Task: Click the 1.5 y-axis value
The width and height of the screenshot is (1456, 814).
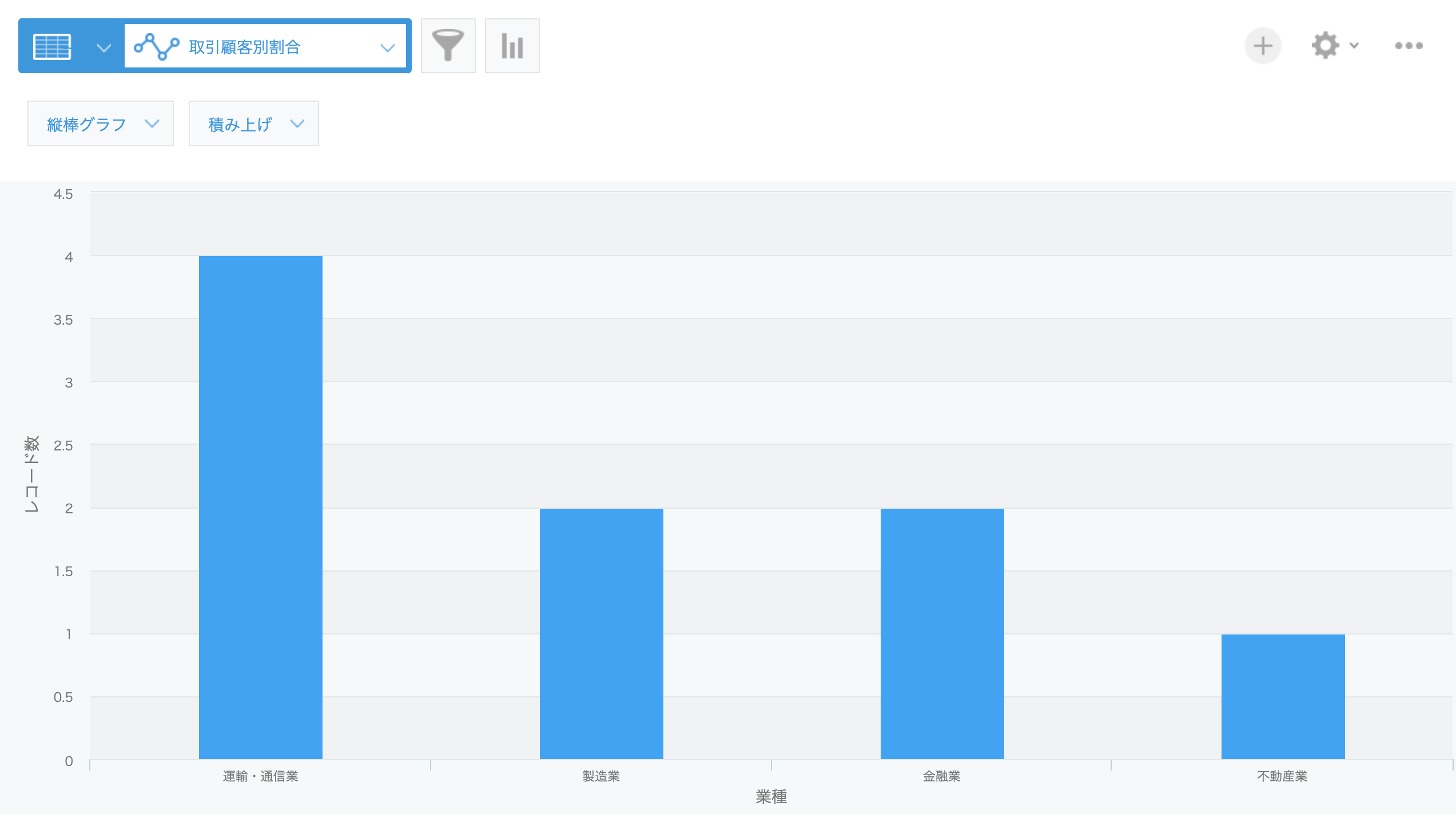Action: (63, 572)
